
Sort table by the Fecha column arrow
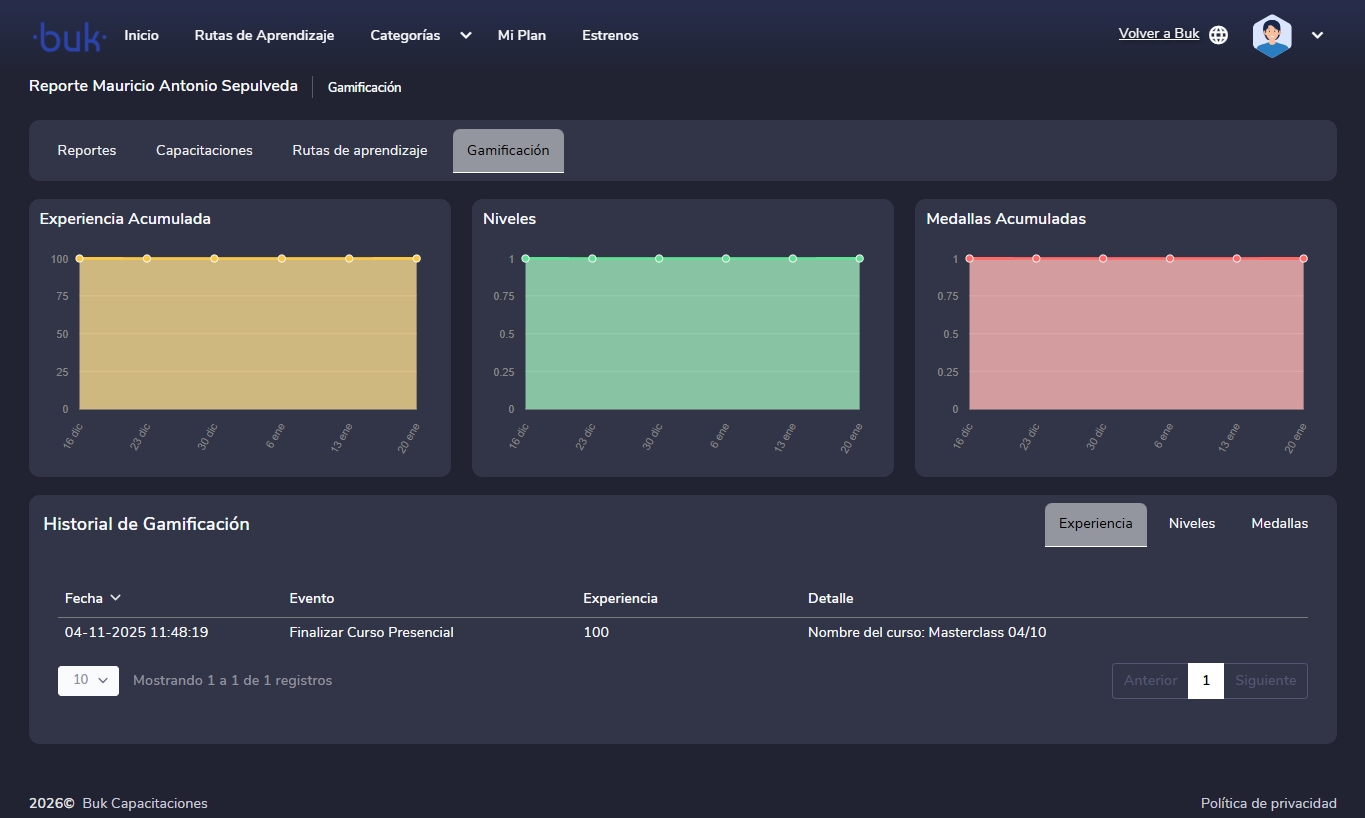click(116, 598)
